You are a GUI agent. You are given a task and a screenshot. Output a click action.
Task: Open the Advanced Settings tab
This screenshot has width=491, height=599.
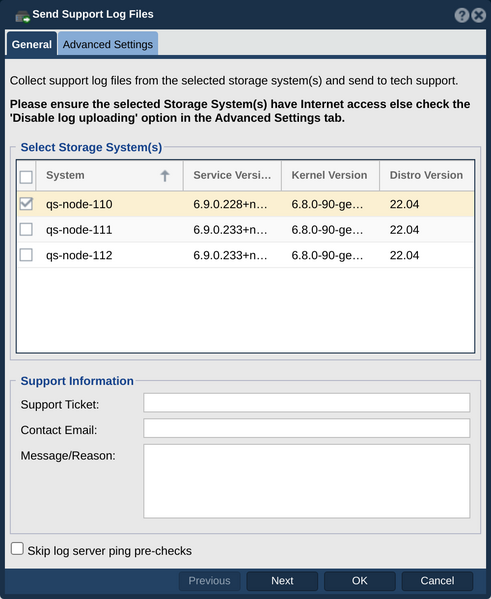pyautogui.click(x=108, y=44)
